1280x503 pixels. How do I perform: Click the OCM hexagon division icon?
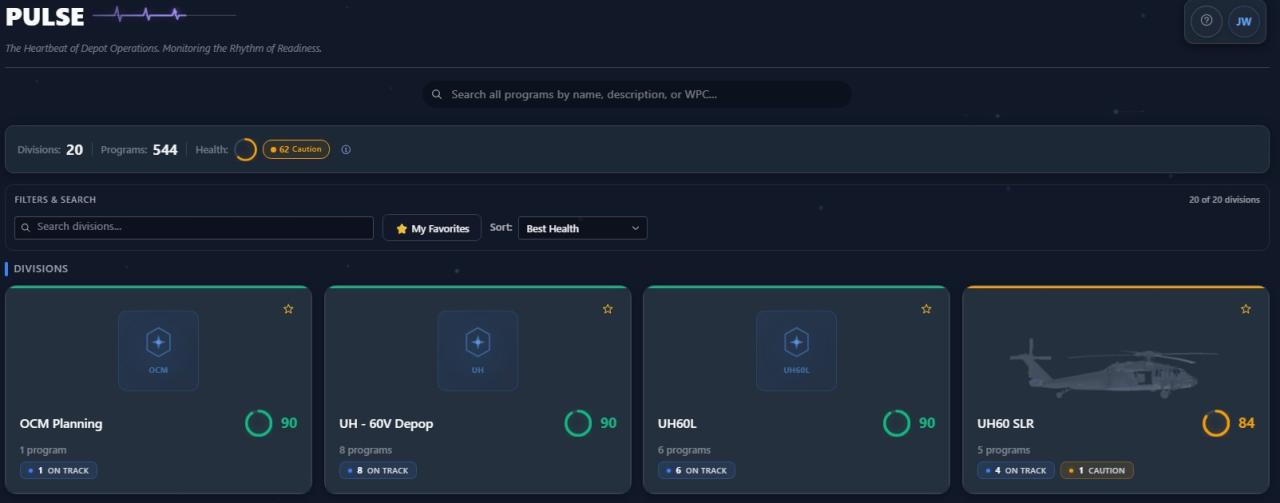pyautogui.click(x=158, y=350)
